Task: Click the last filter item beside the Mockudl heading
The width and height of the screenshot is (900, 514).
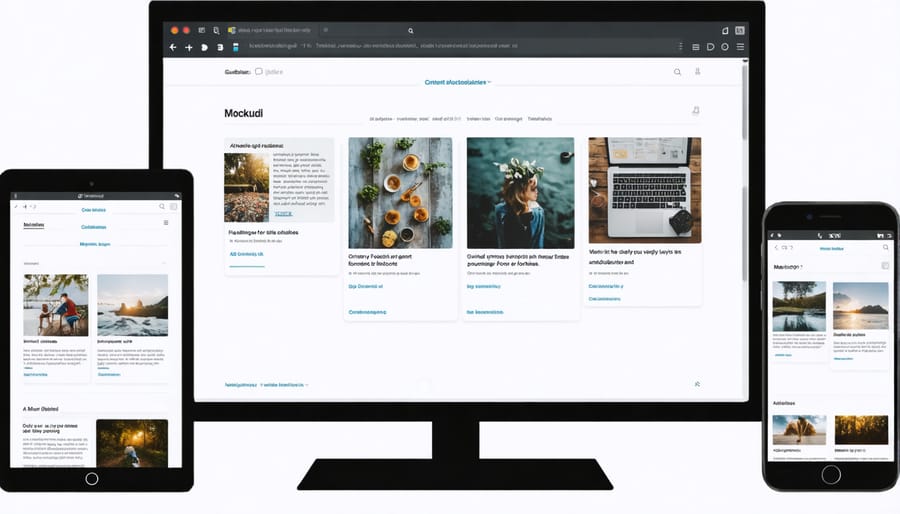Action: click(x=540, y=119)
